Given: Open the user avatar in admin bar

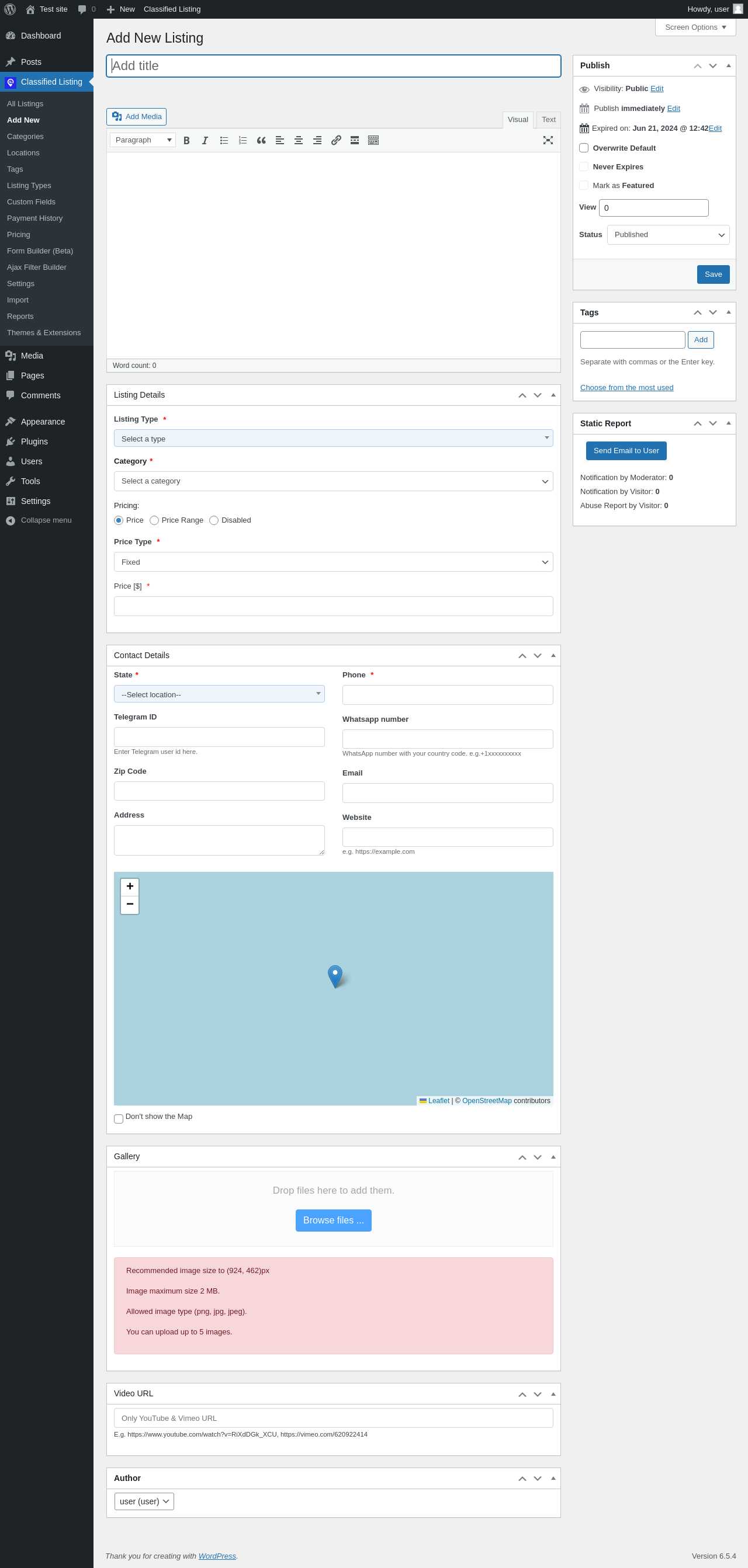Looking at the screenshot, I should coord(737,9).
